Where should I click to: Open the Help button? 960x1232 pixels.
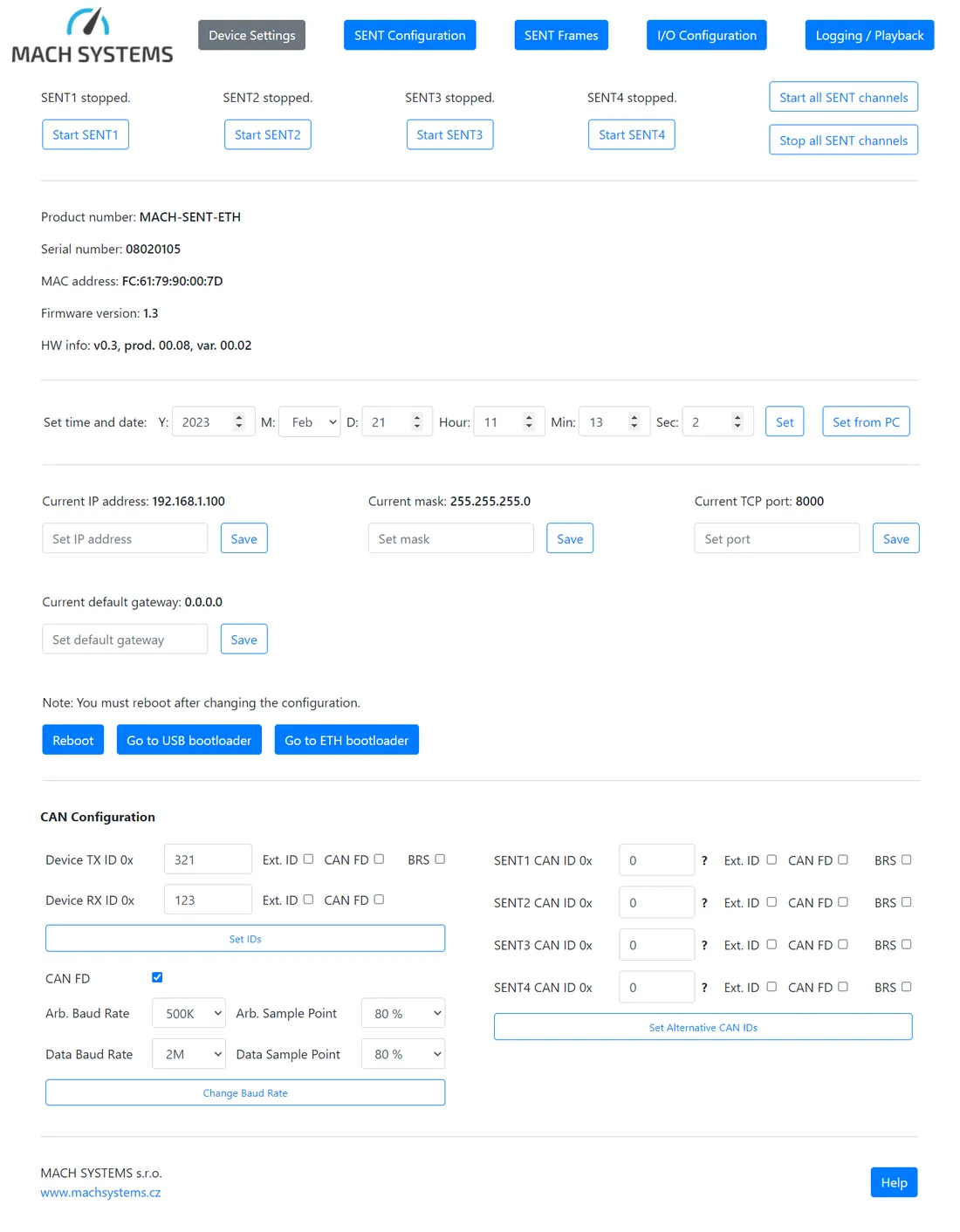tap(895, 1182)
